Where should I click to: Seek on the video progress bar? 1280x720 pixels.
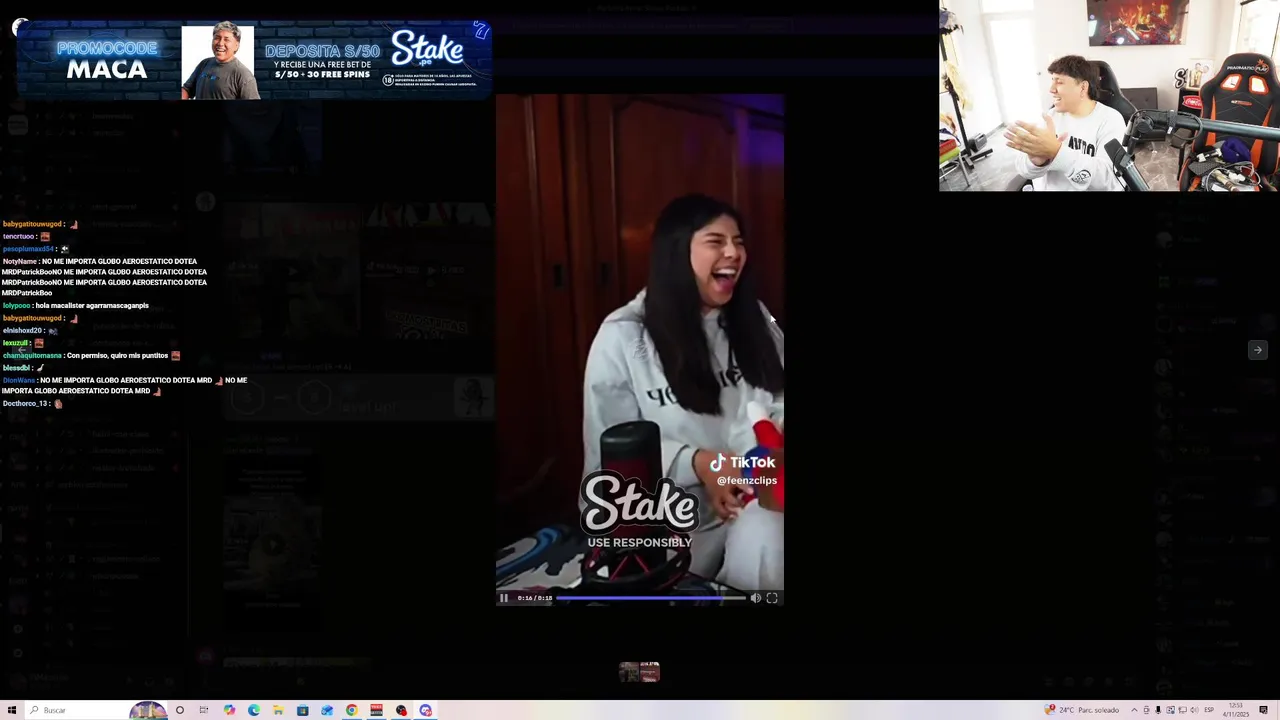[651, 598]
